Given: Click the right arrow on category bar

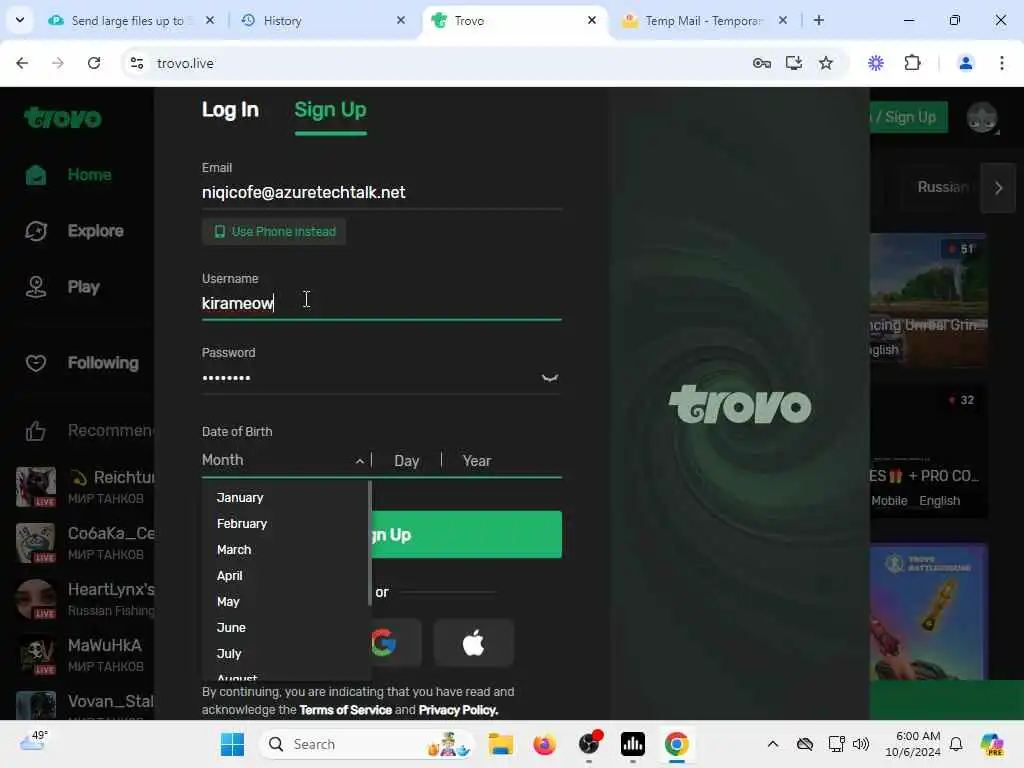Looking at the screenshot, I should [x=998, y=188].
